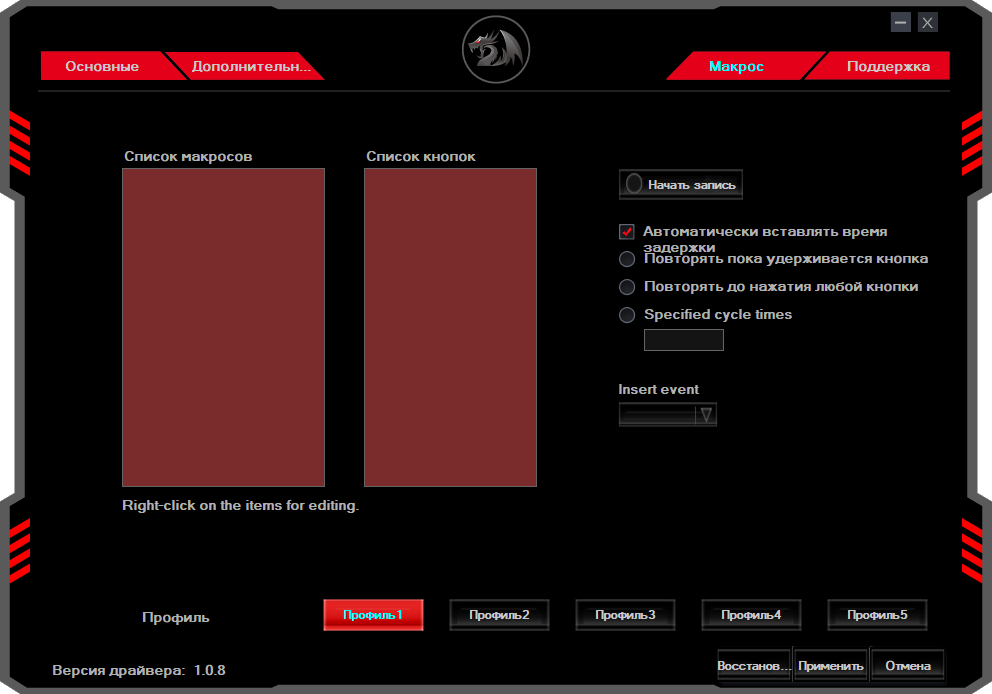Select Повторять до нажатия любой кнопки
992x694 pixels.
626,287
